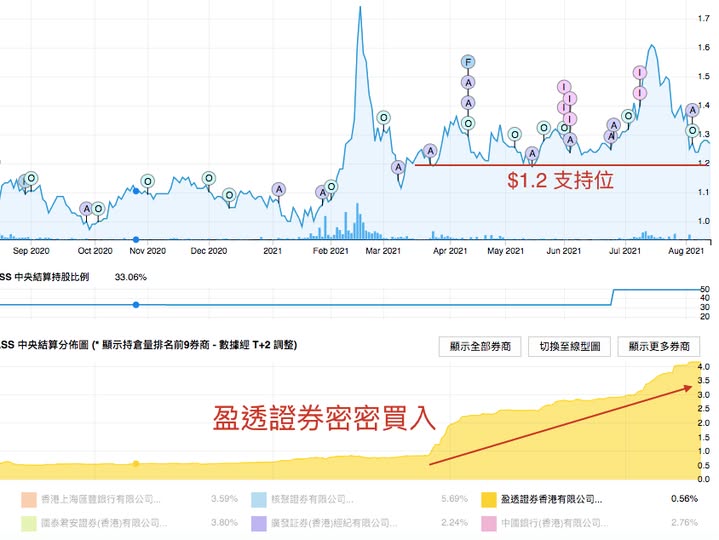This screenshot has height=540, width=719.
Task: Click the light-blue swatch for 核聚證券
Action: pos(259,500)
